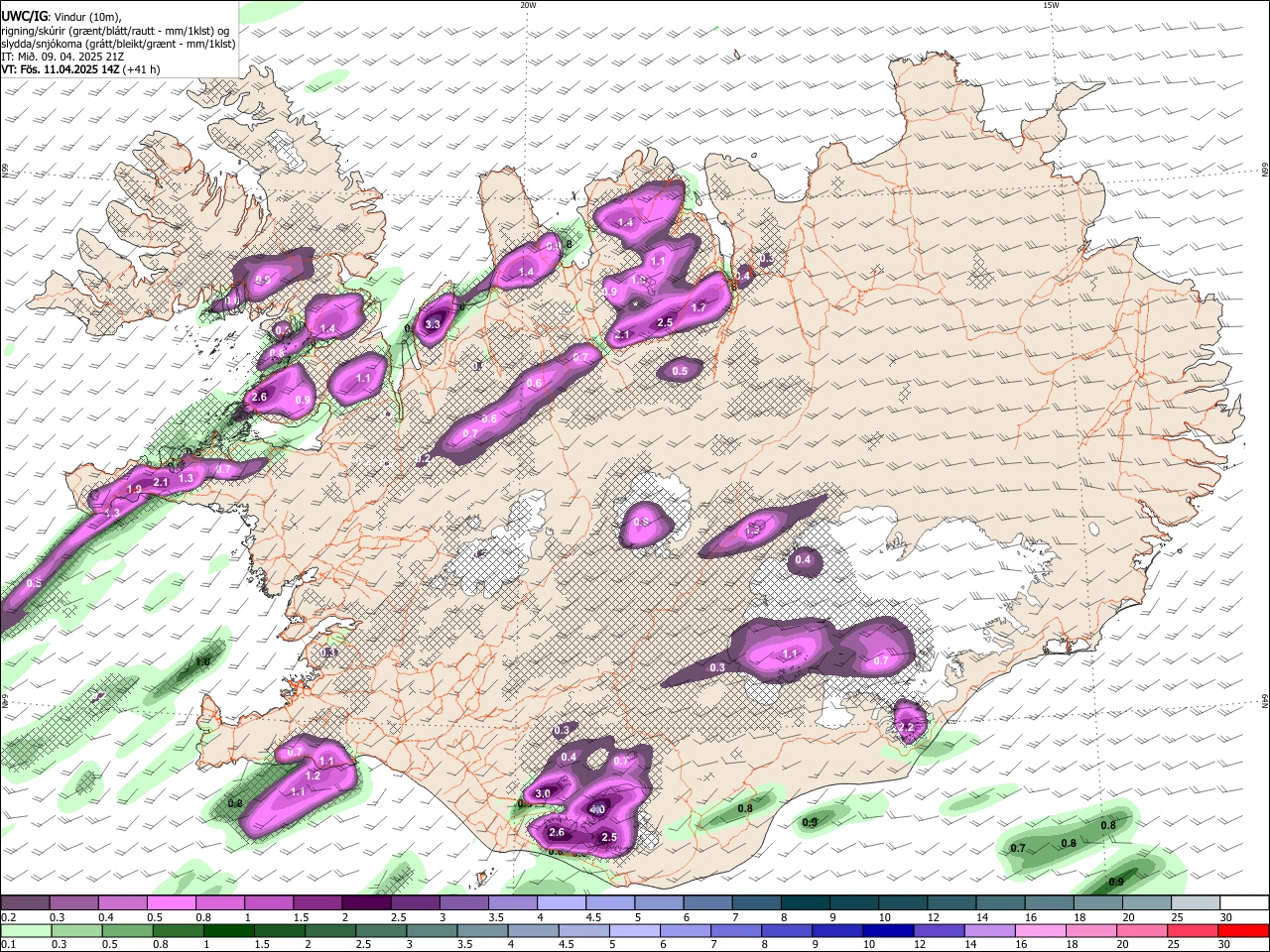Click the 'Vindur (10m)' heading text
This screenshot has width=1270, height=952.
point(86,15)
